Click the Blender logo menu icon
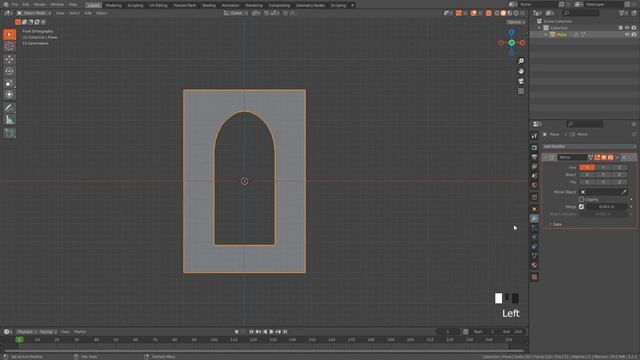The image size is (640, 360). click(x=6, y=4)
